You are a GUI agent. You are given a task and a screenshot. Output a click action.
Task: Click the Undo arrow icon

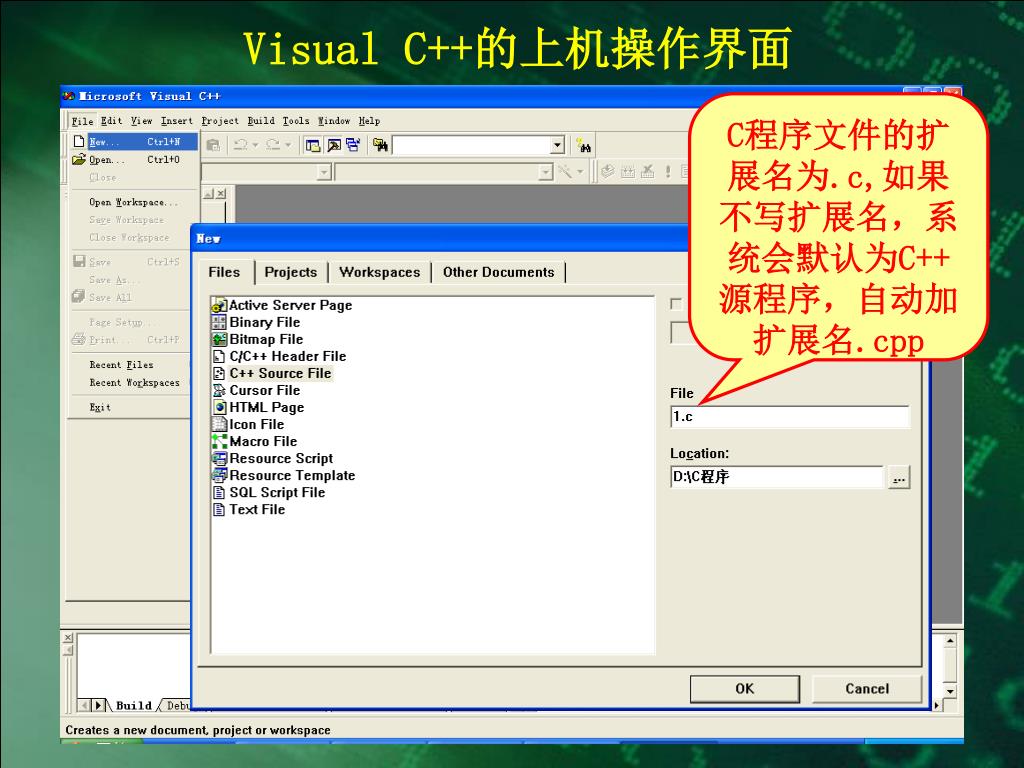(240, 145)
